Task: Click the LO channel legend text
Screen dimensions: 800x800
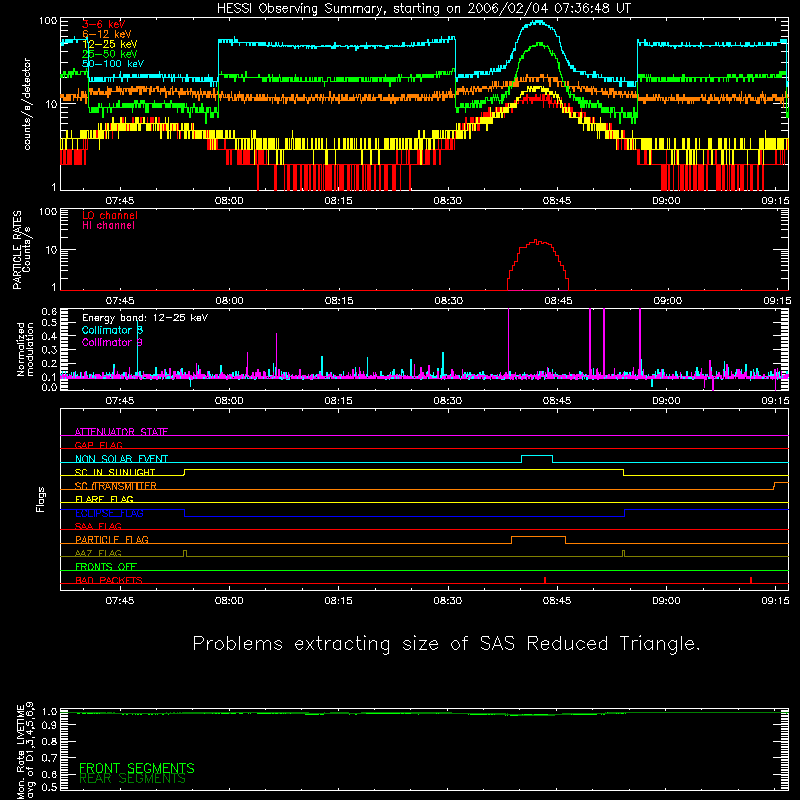Action: (x=110, y=215)
